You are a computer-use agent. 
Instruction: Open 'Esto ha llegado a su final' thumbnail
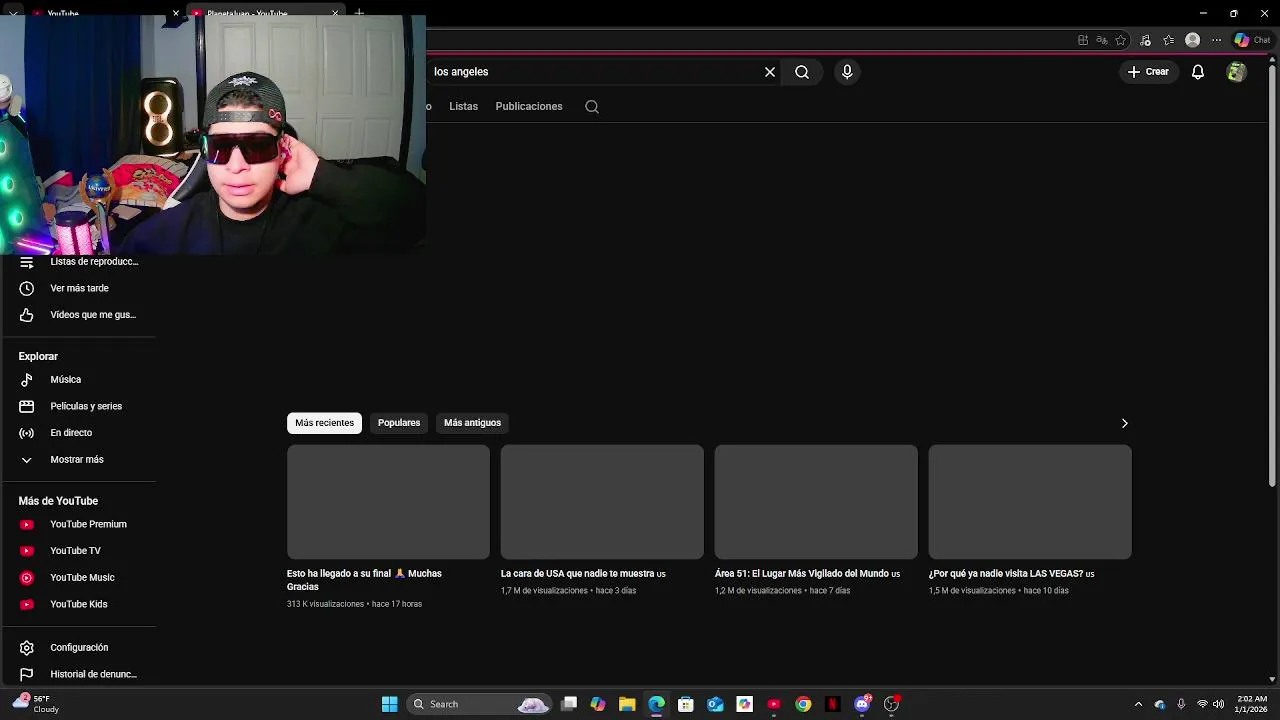(x=388, y=502)
